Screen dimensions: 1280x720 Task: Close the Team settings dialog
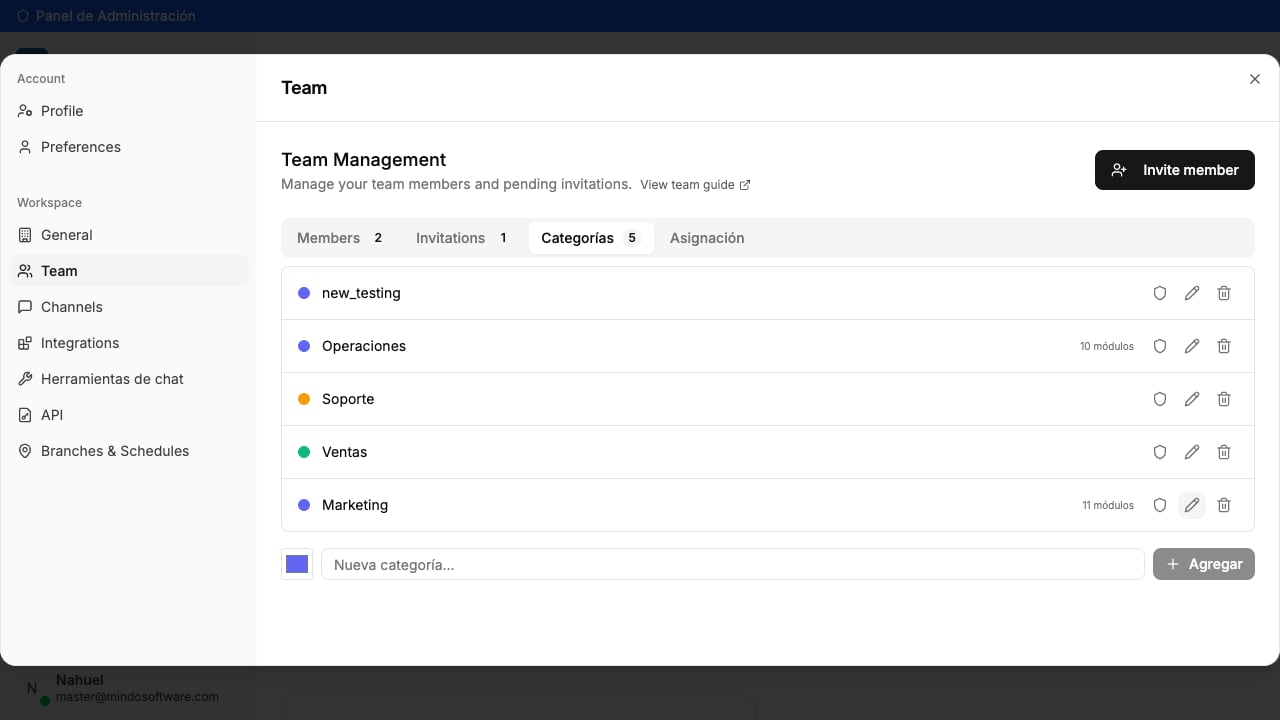1255,79
